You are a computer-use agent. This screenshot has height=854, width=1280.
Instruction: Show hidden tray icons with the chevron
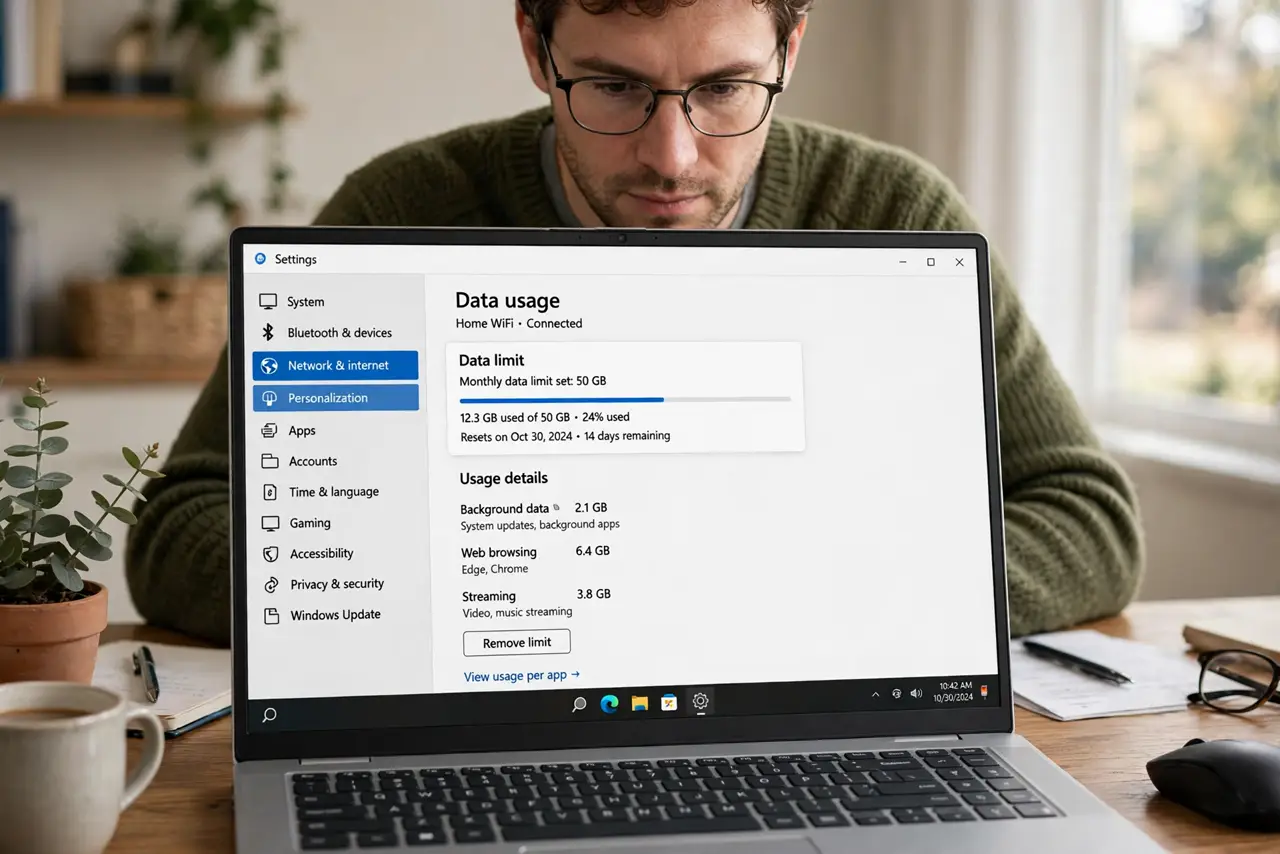click(876, 694)
